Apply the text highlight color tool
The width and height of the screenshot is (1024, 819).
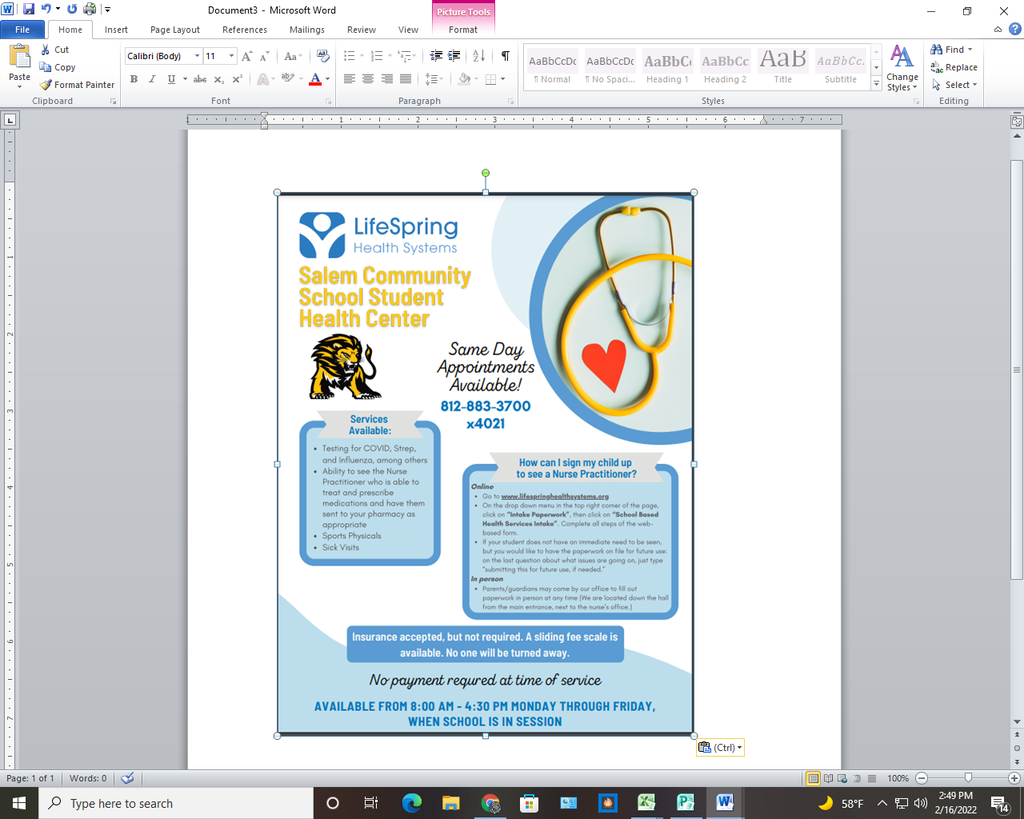[x=288, y=79]
